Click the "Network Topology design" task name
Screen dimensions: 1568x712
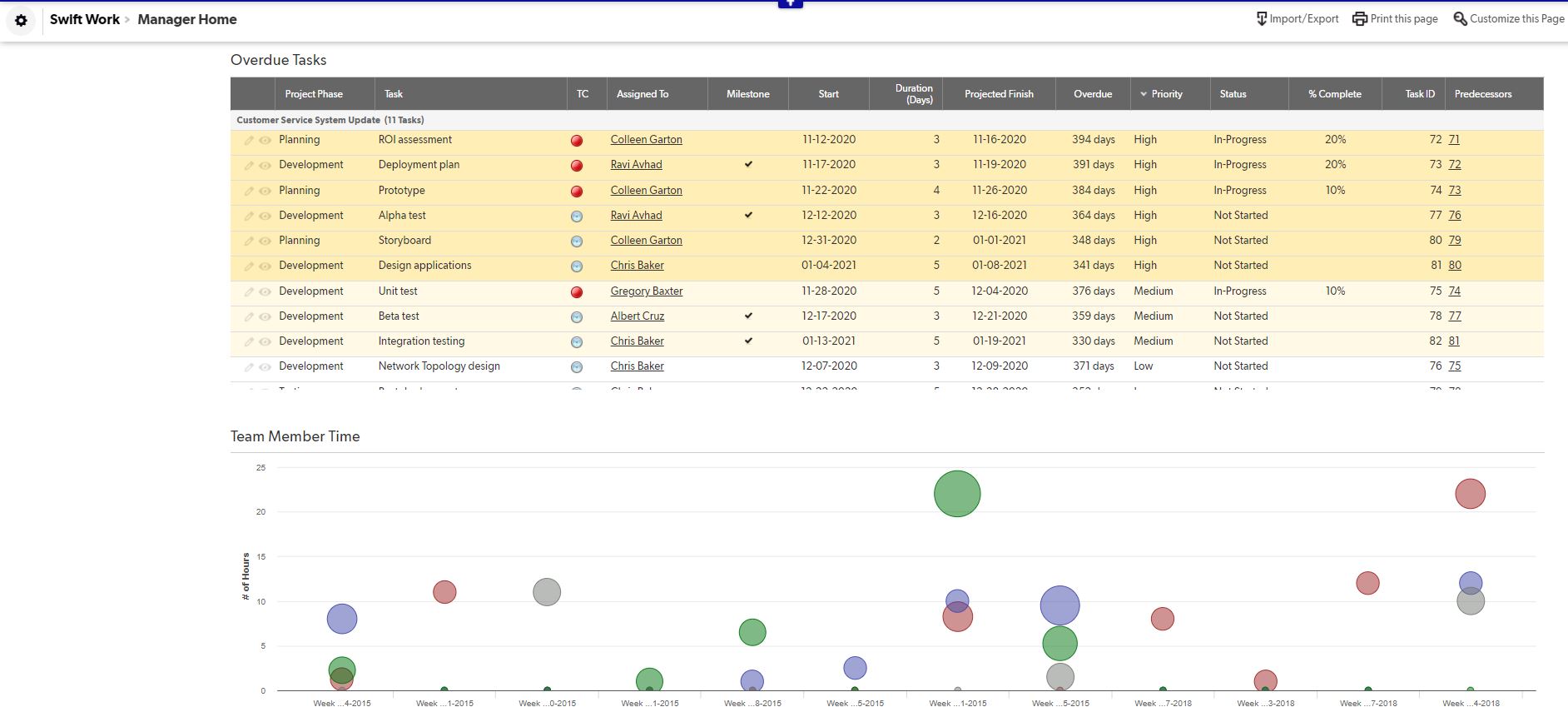point(439,366)
